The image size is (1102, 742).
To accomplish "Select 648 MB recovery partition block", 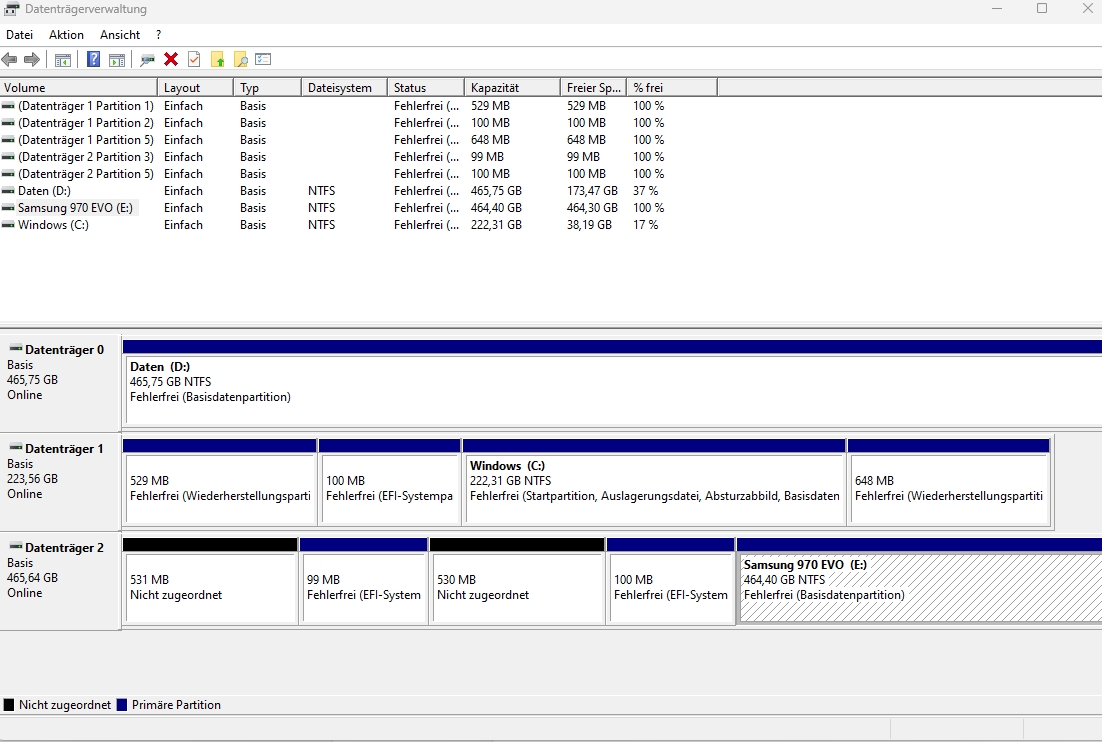I will [949, 481].
